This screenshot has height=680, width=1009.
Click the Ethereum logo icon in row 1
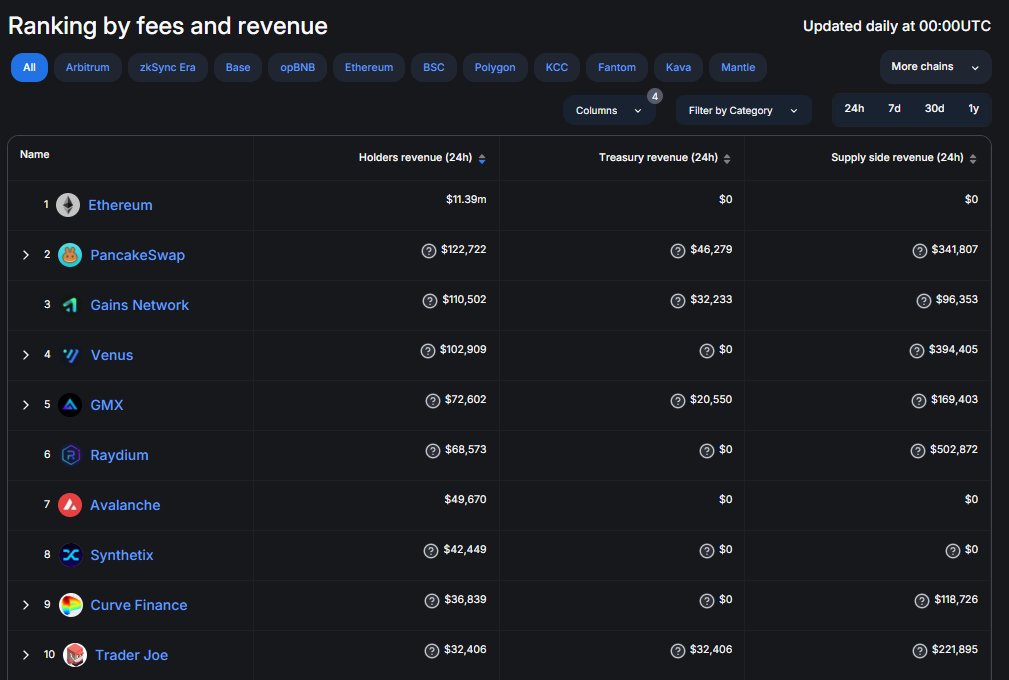point(68,205)
